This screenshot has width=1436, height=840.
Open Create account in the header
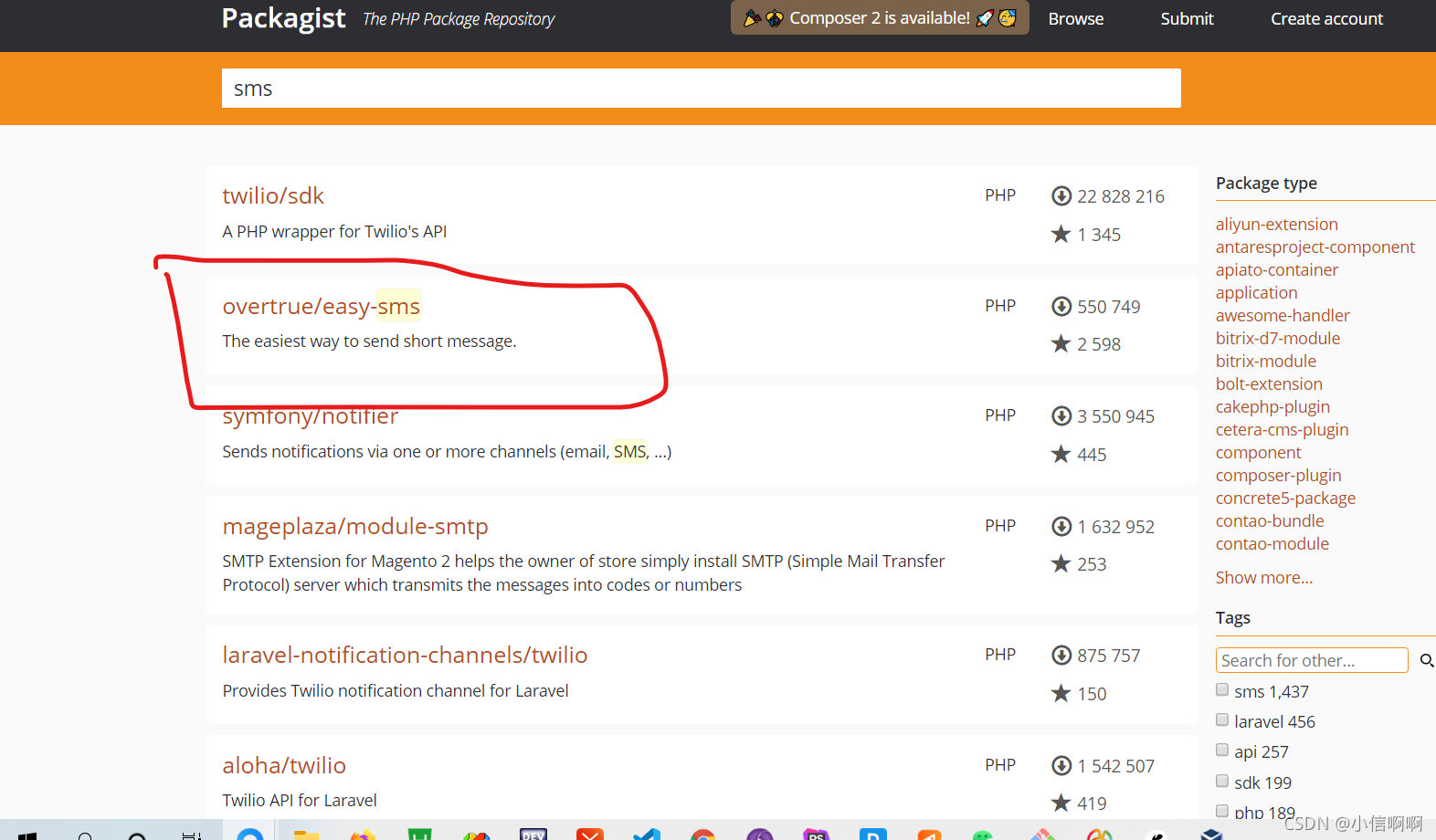[1326, 18]
